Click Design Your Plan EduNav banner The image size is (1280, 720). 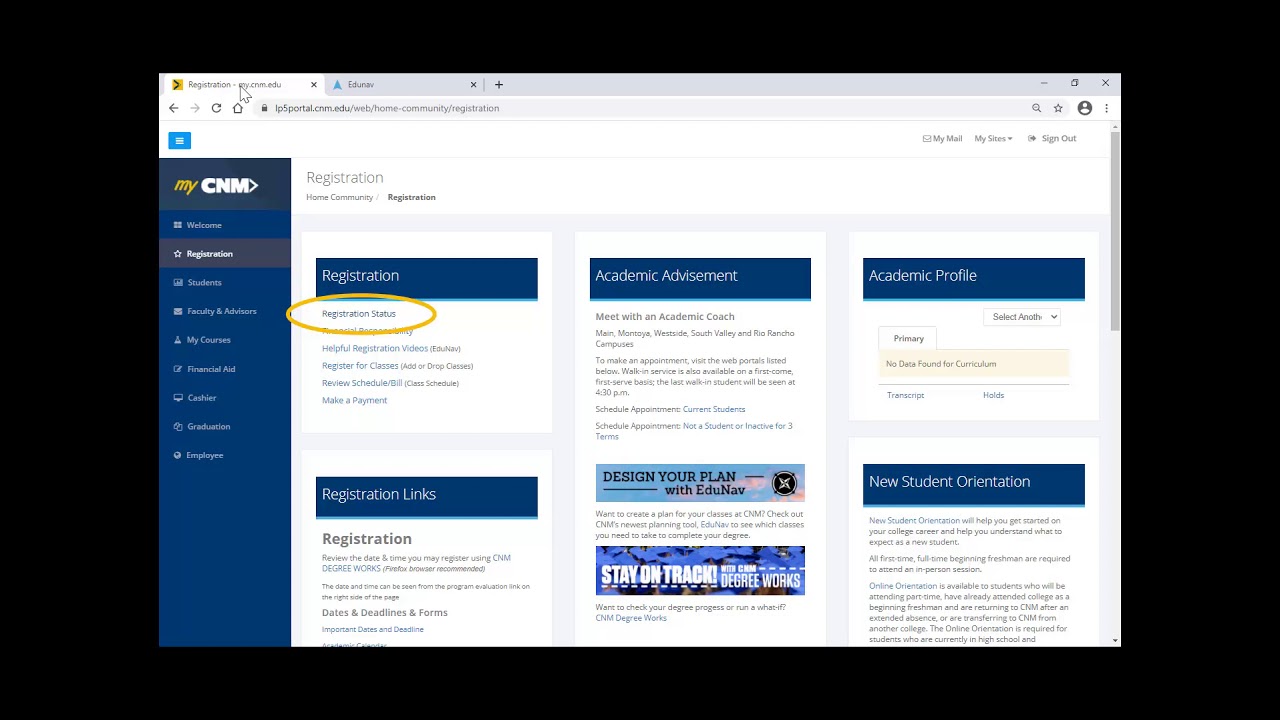pos(700,483)
